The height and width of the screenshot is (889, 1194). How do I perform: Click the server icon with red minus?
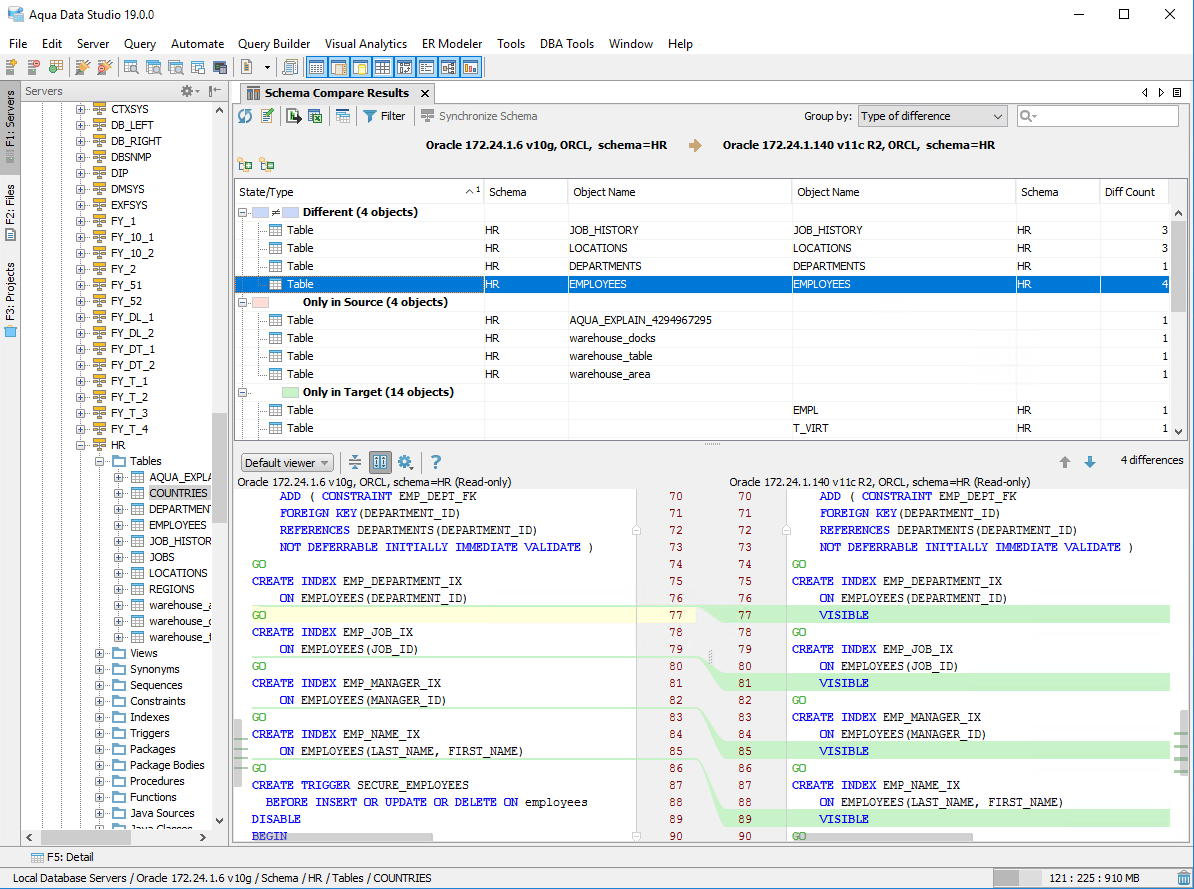pos(34,68)
